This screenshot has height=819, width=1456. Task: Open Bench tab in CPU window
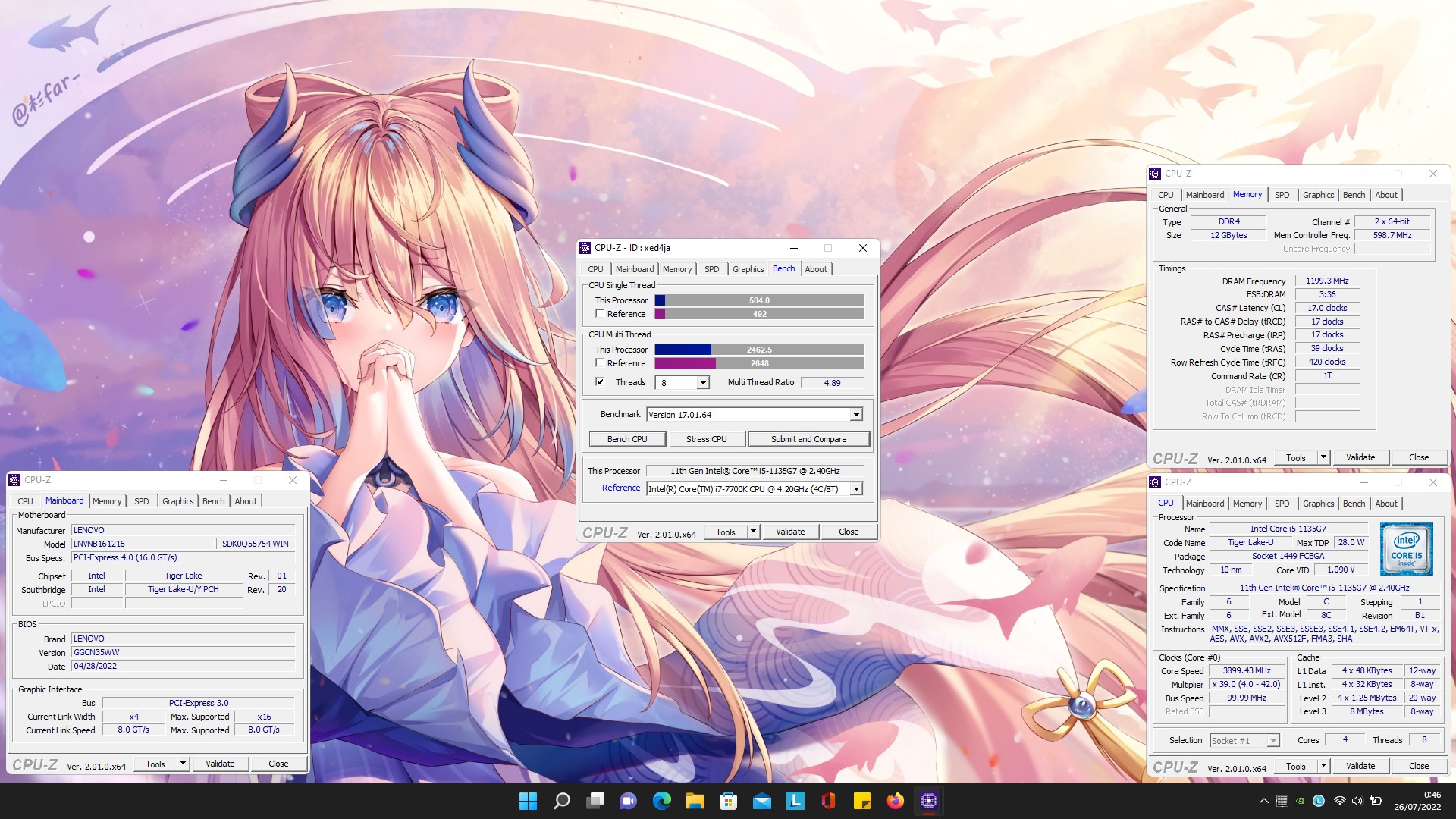coord(1354,504)
